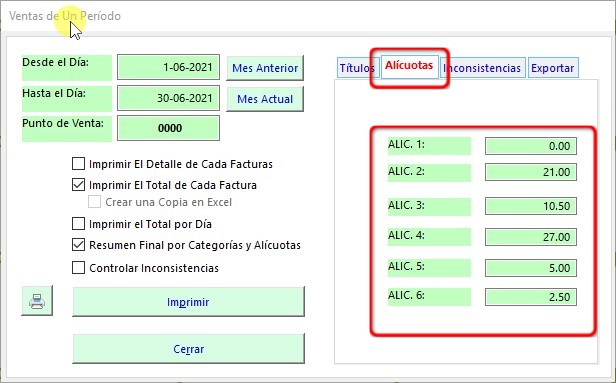Image resolution: width=616 pixels, height=383 pixels.
Task: Focus the Desde el Día date field
Action: point(169,67)
